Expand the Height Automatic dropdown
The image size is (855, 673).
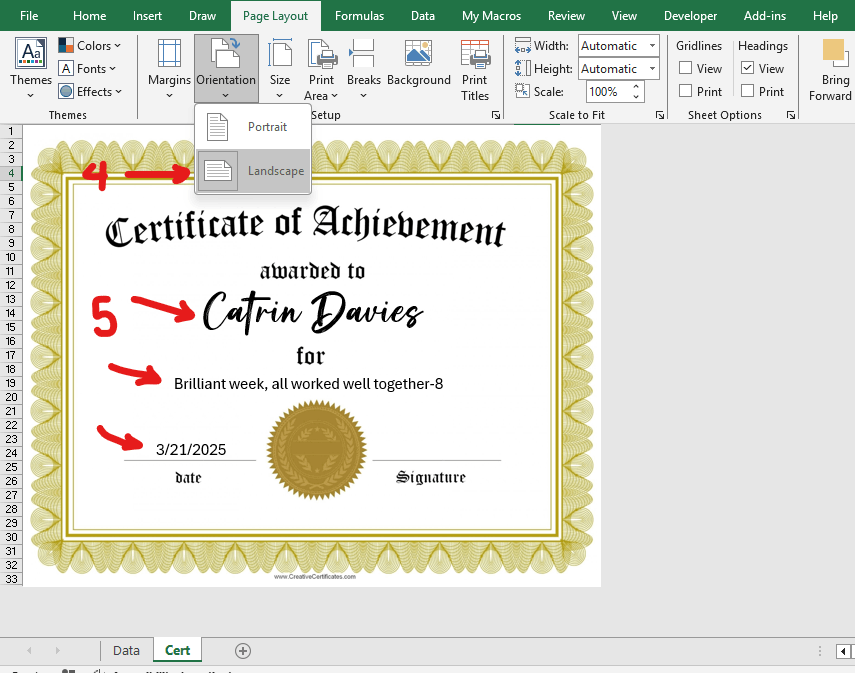(x=652, y=69)
